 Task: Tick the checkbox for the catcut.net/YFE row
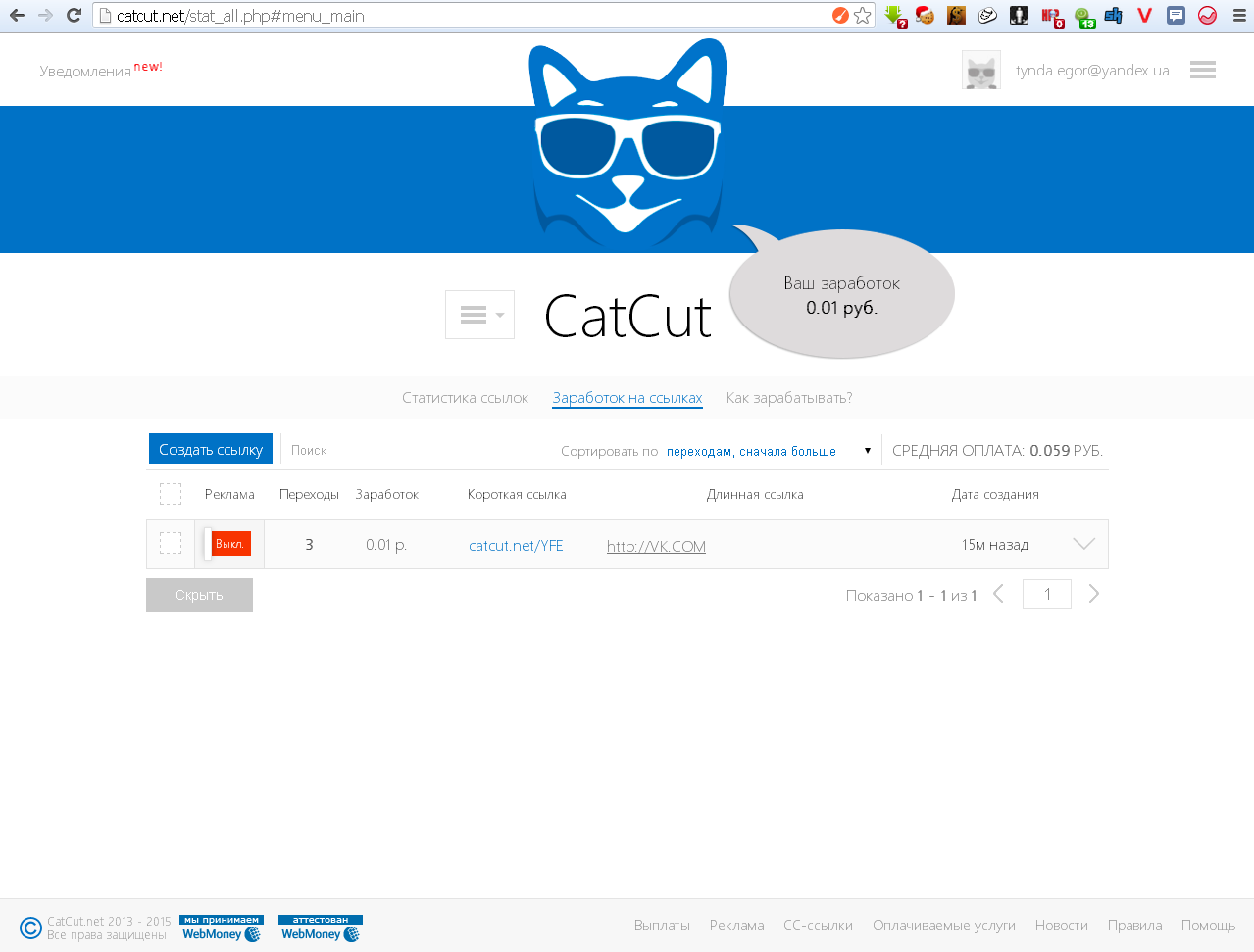171,543
